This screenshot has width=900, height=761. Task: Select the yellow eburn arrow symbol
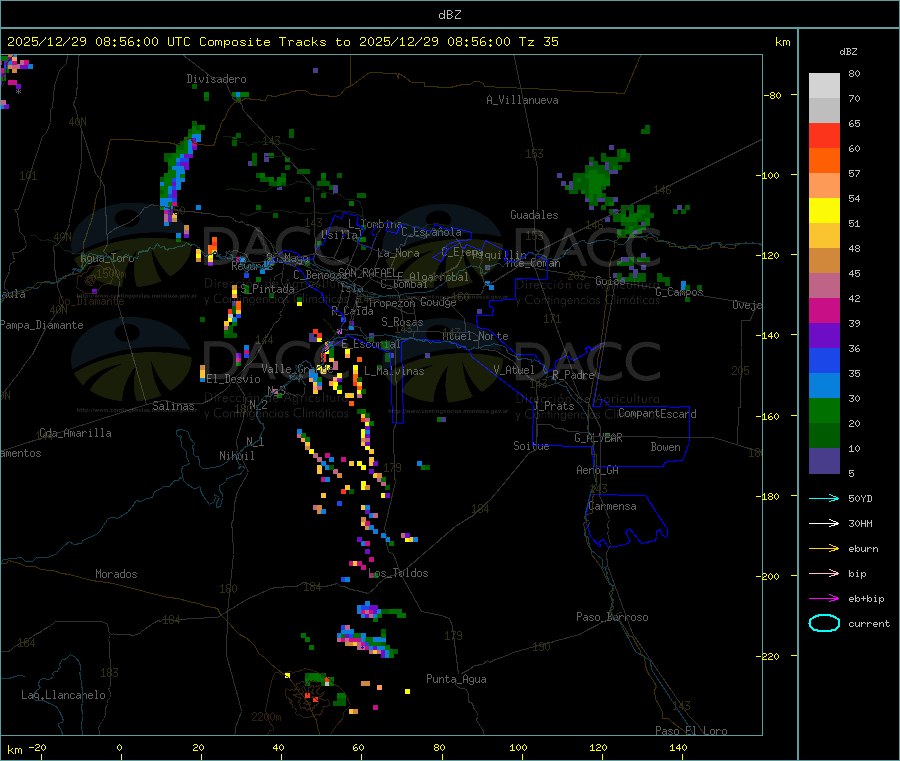tap(824, 549)
